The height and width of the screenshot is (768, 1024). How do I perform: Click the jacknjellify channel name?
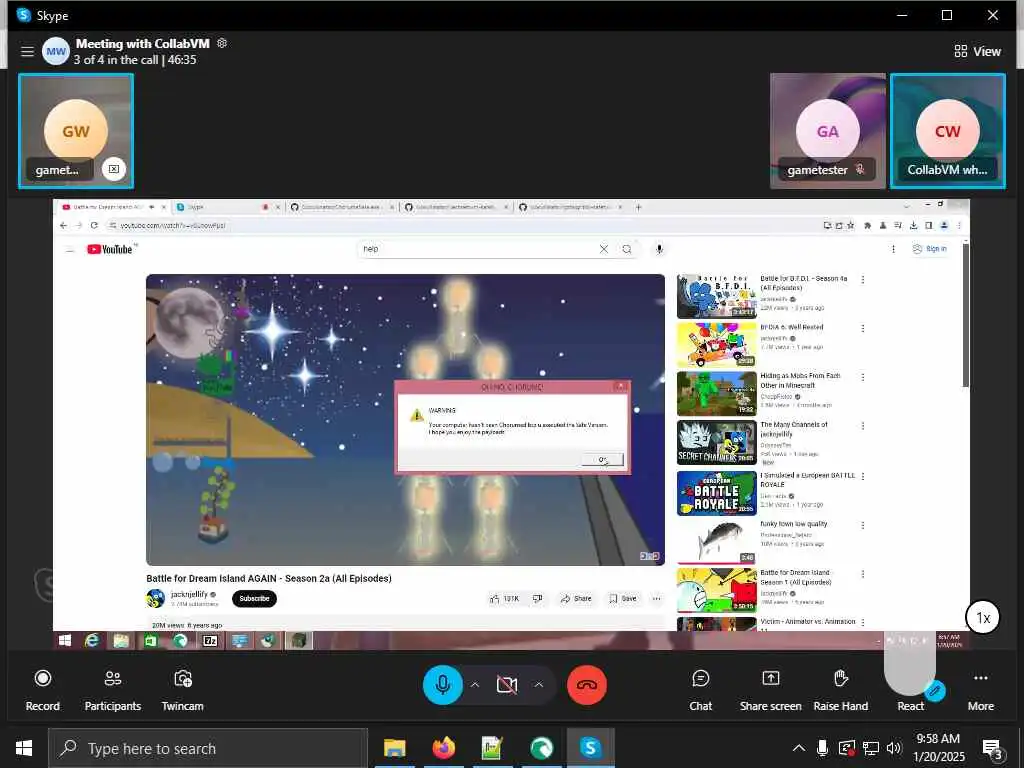tap(189, 594)
